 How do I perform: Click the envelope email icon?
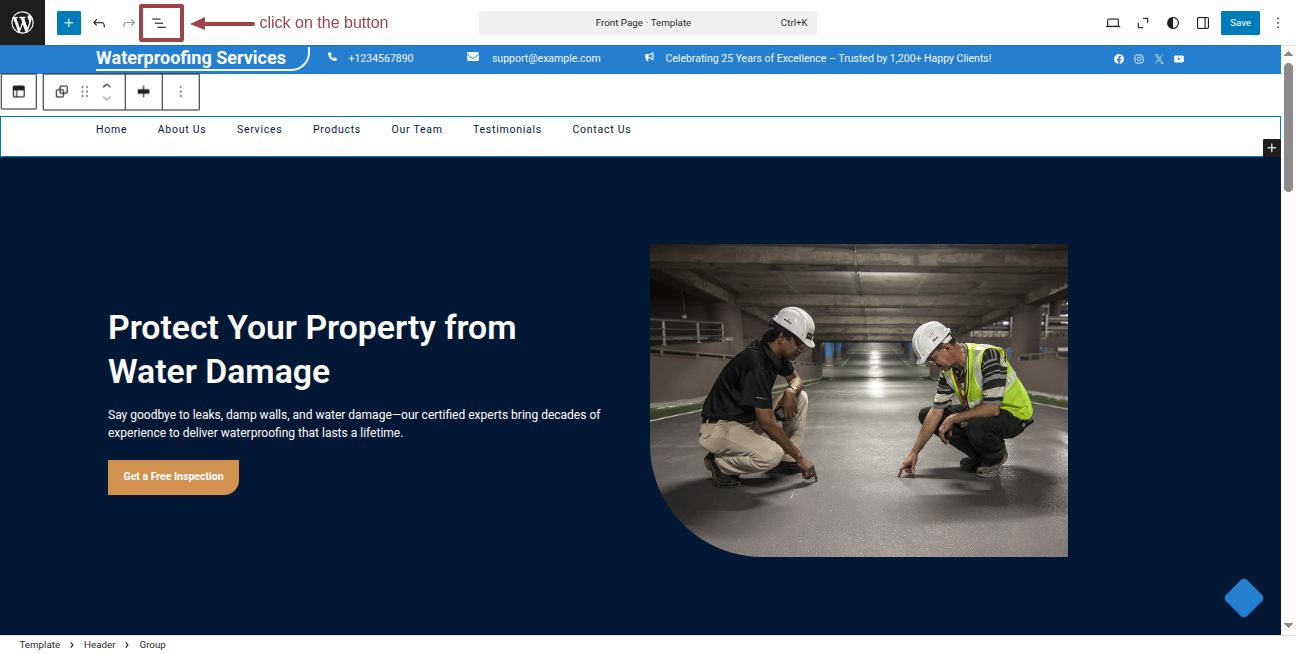[473, 58]
